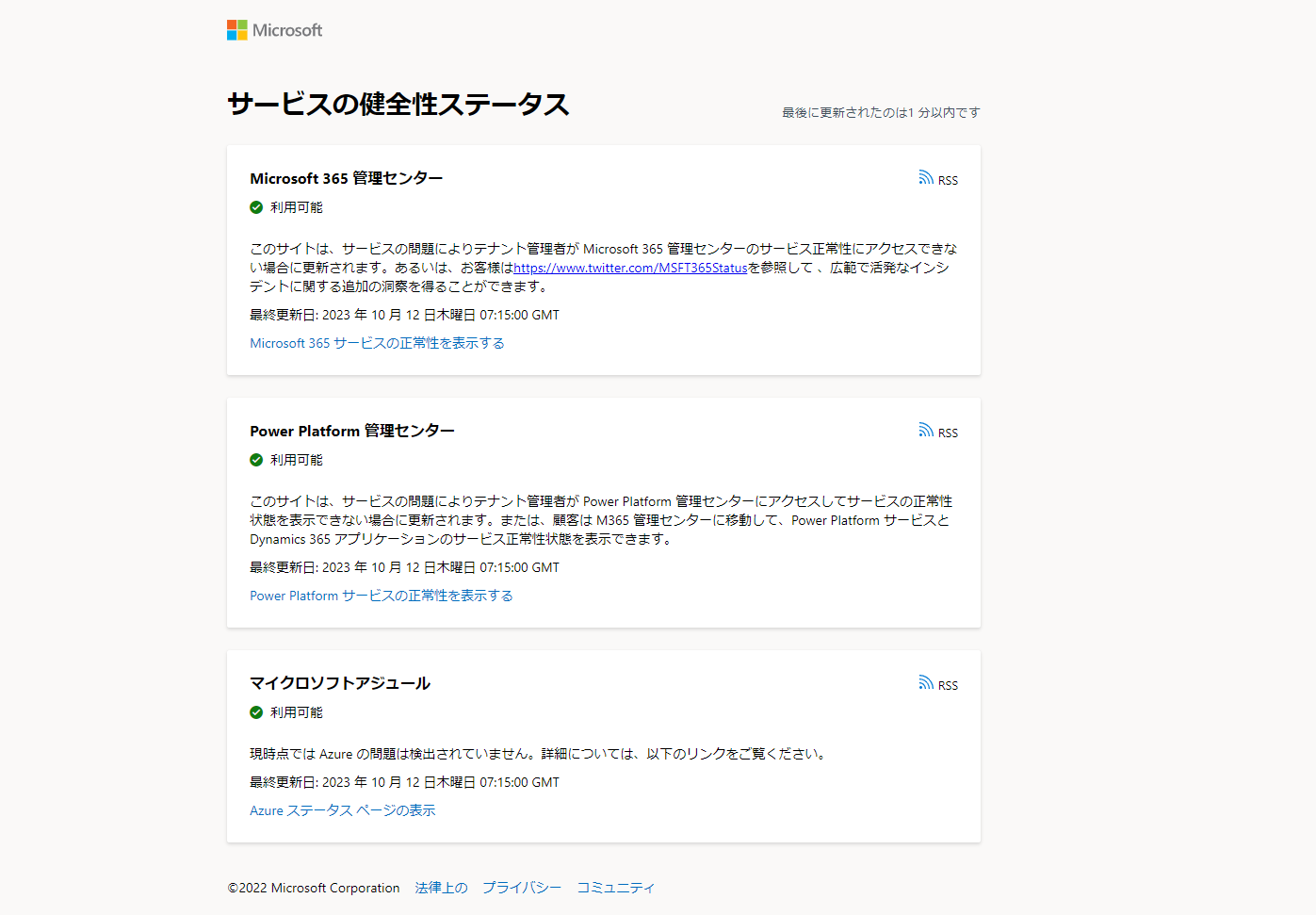1316x915 pixels.
Task: Click the 最終更新日 timestamp in the マイクロソフトアジュール card
Action: coord(404,782)
